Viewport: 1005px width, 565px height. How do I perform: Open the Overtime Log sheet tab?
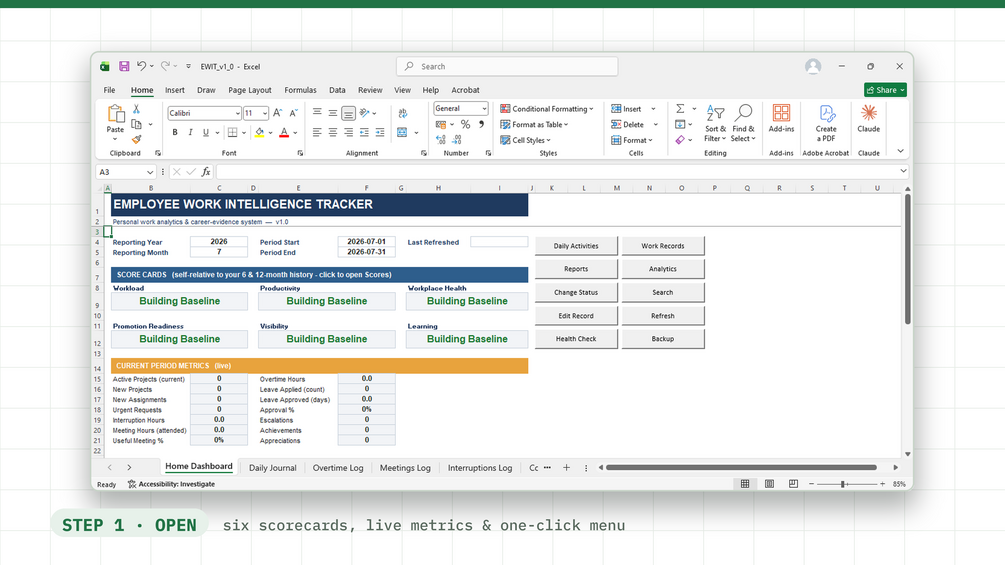point(338,468)
